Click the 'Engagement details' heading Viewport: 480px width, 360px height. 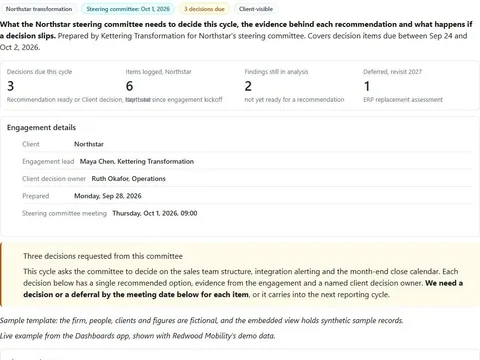(41, 128)
